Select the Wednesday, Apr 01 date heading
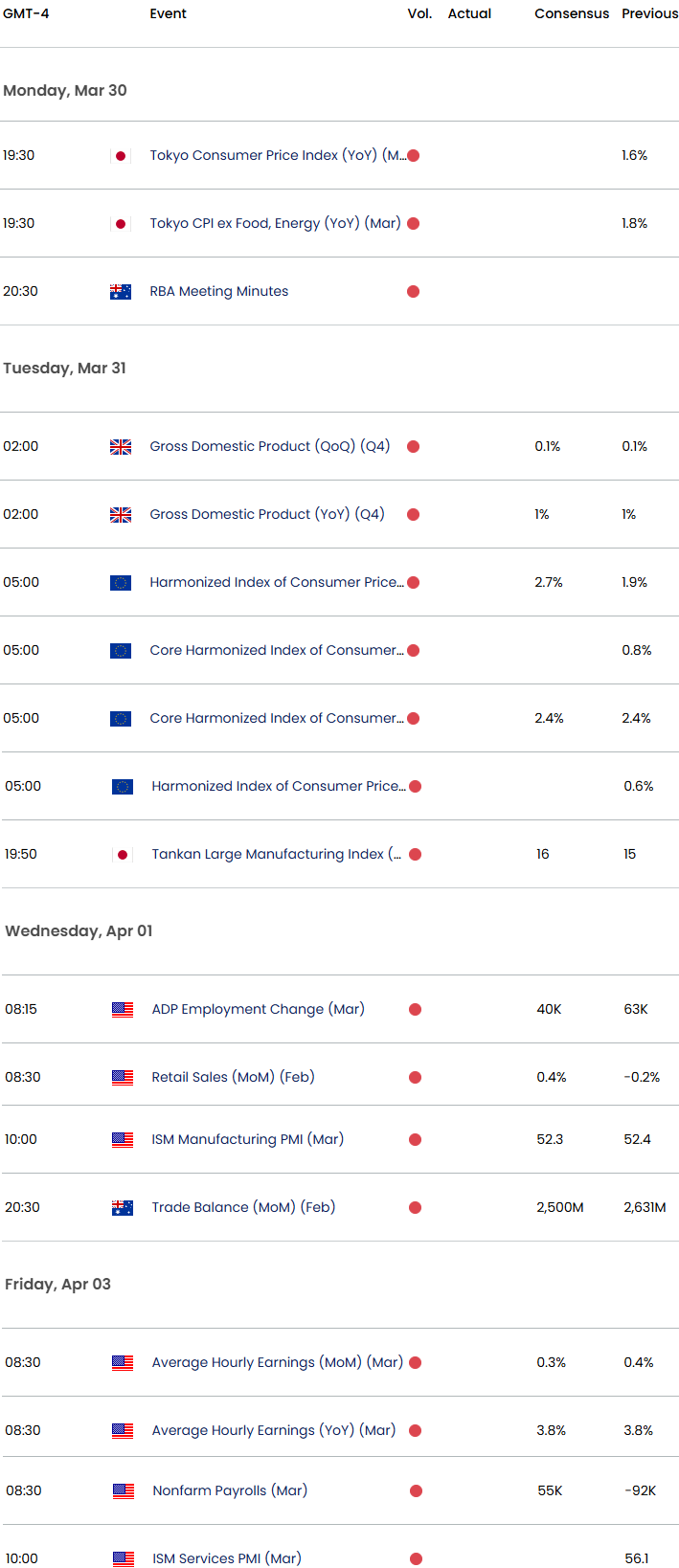Viewport: 679px width, 1568px height. tap(79, 930)
